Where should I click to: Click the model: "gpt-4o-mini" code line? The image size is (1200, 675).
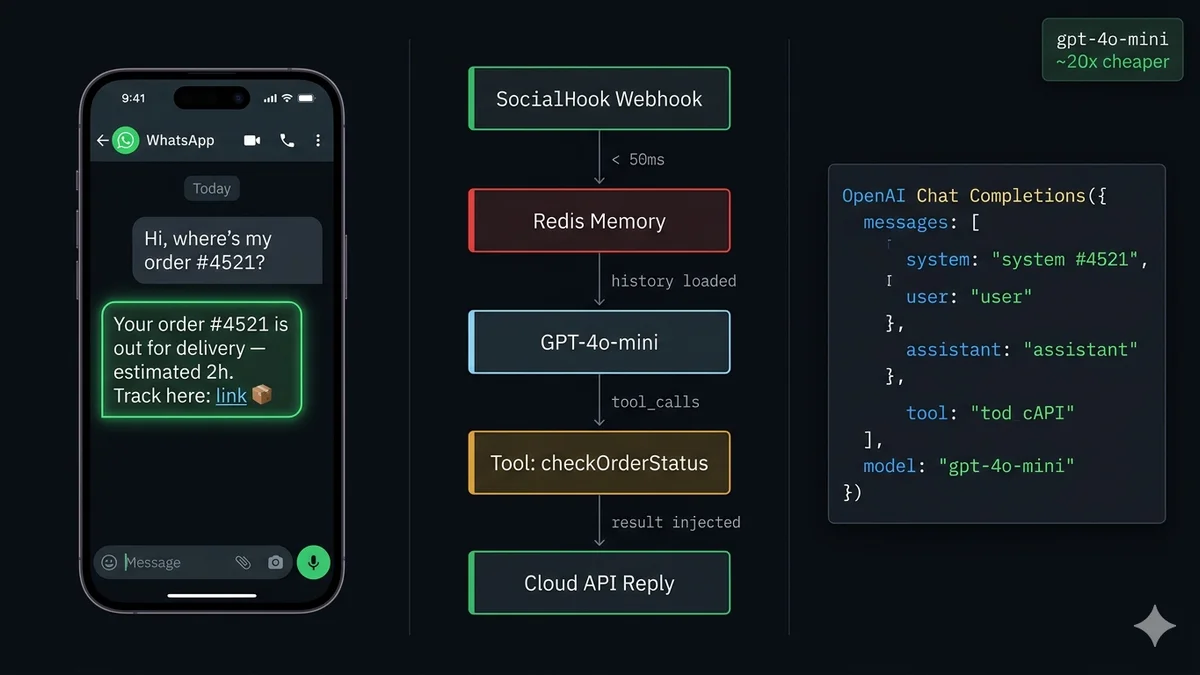[x=969, y=466]
